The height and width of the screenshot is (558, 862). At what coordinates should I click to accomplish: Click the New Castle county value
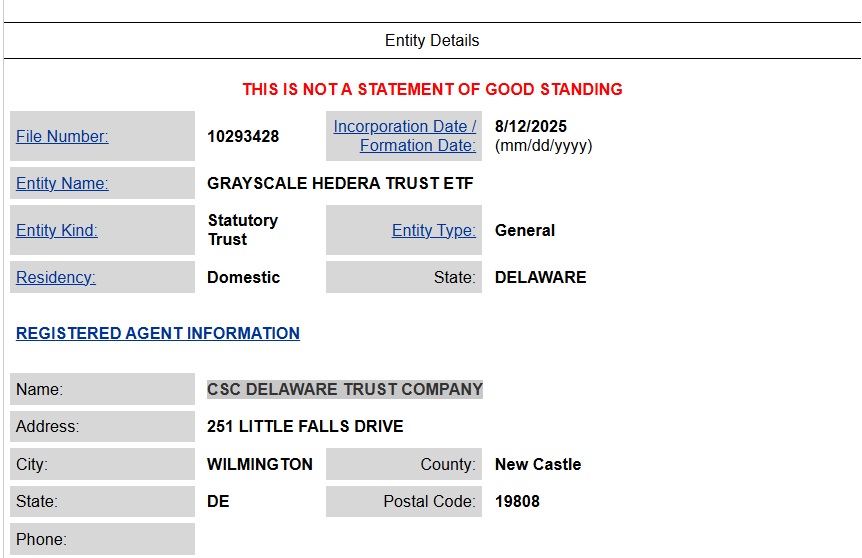tap(538, 464)
